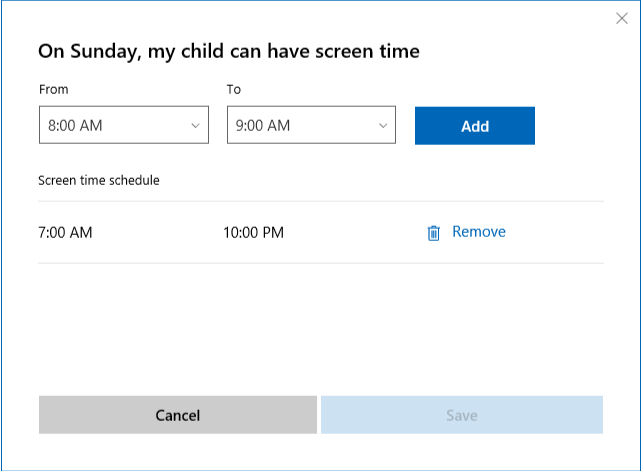Click empty space between 10:00 PM and Remove
The image size is (641, 471).
coord(350,233)
